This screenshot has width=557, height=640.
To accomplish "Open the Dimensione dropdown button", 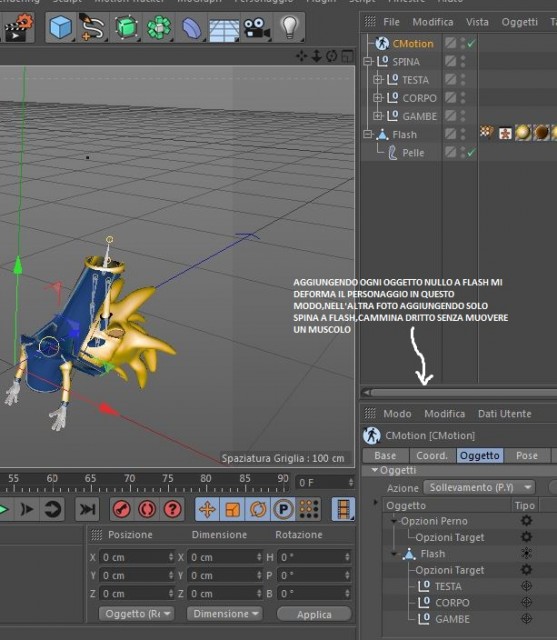I will click(225, 614).
